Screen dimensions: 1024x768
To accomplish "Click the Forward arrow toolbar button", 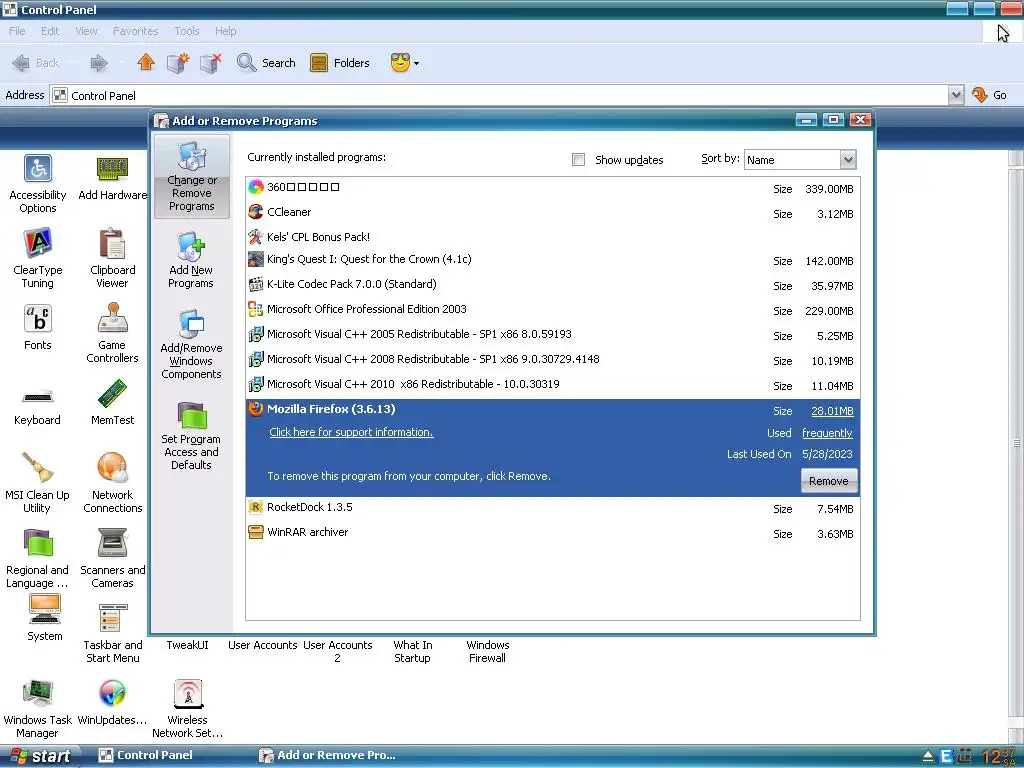I will pos(99,63).
